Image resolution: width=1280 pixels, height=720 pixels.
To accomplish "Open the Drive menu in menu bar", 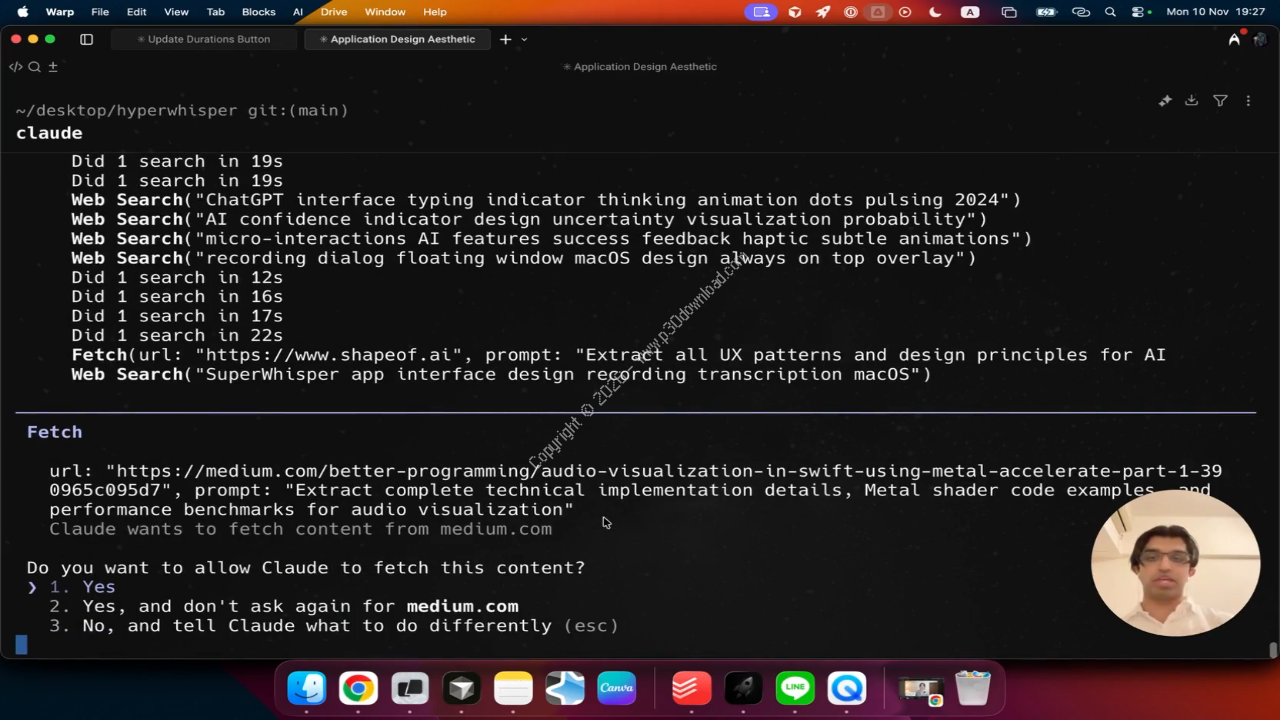I will coord(334,12).
